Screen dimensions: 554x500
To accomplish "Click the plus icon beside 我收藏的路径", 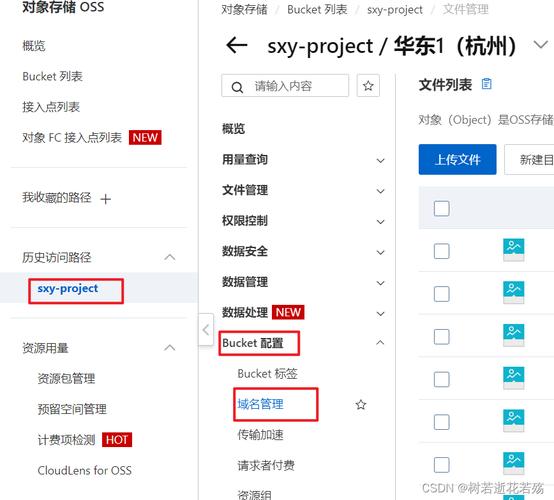I will [x=106, y=199].
